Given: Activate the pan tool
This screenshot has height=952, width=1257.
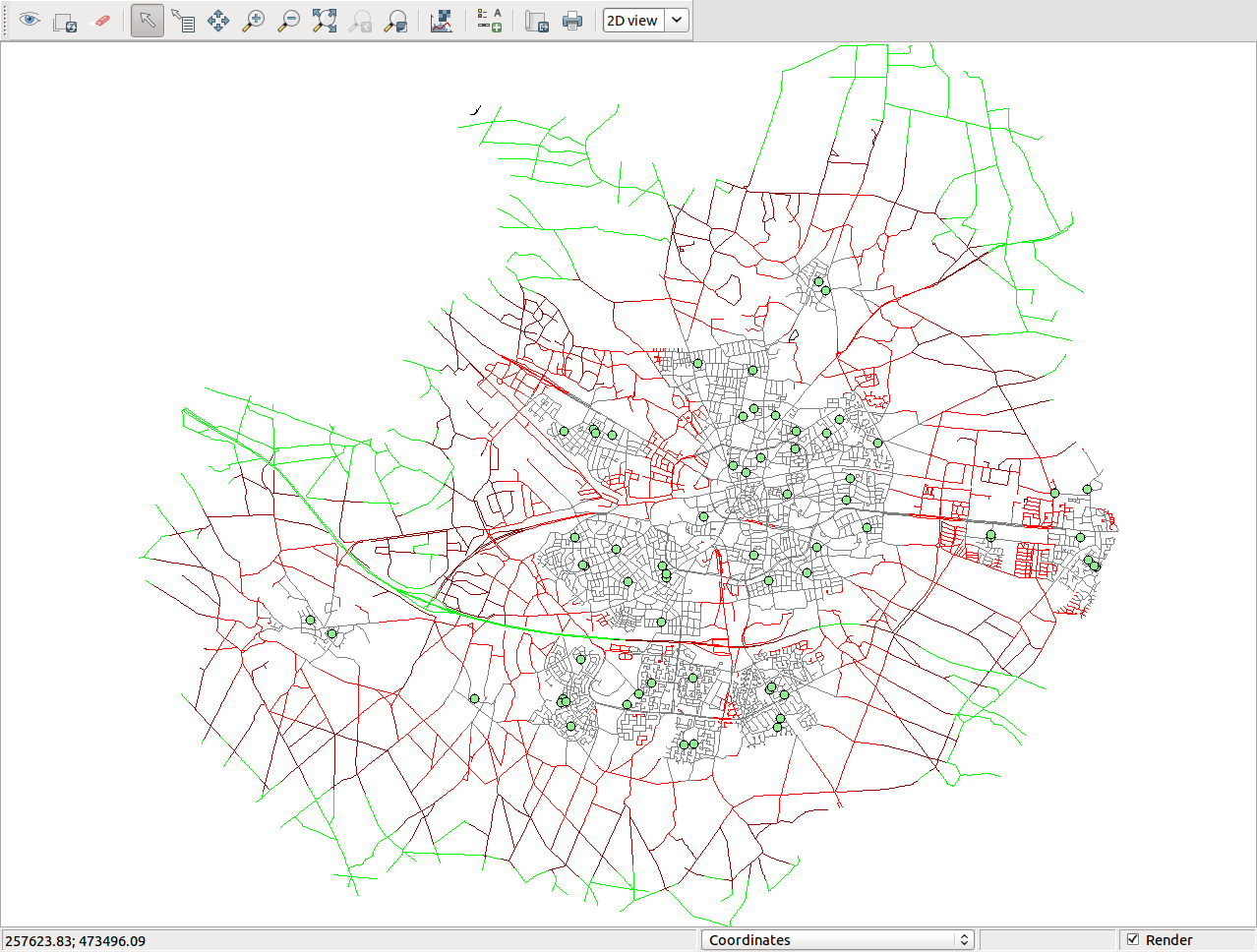Looking at the screenshot, I should (218, 21).
